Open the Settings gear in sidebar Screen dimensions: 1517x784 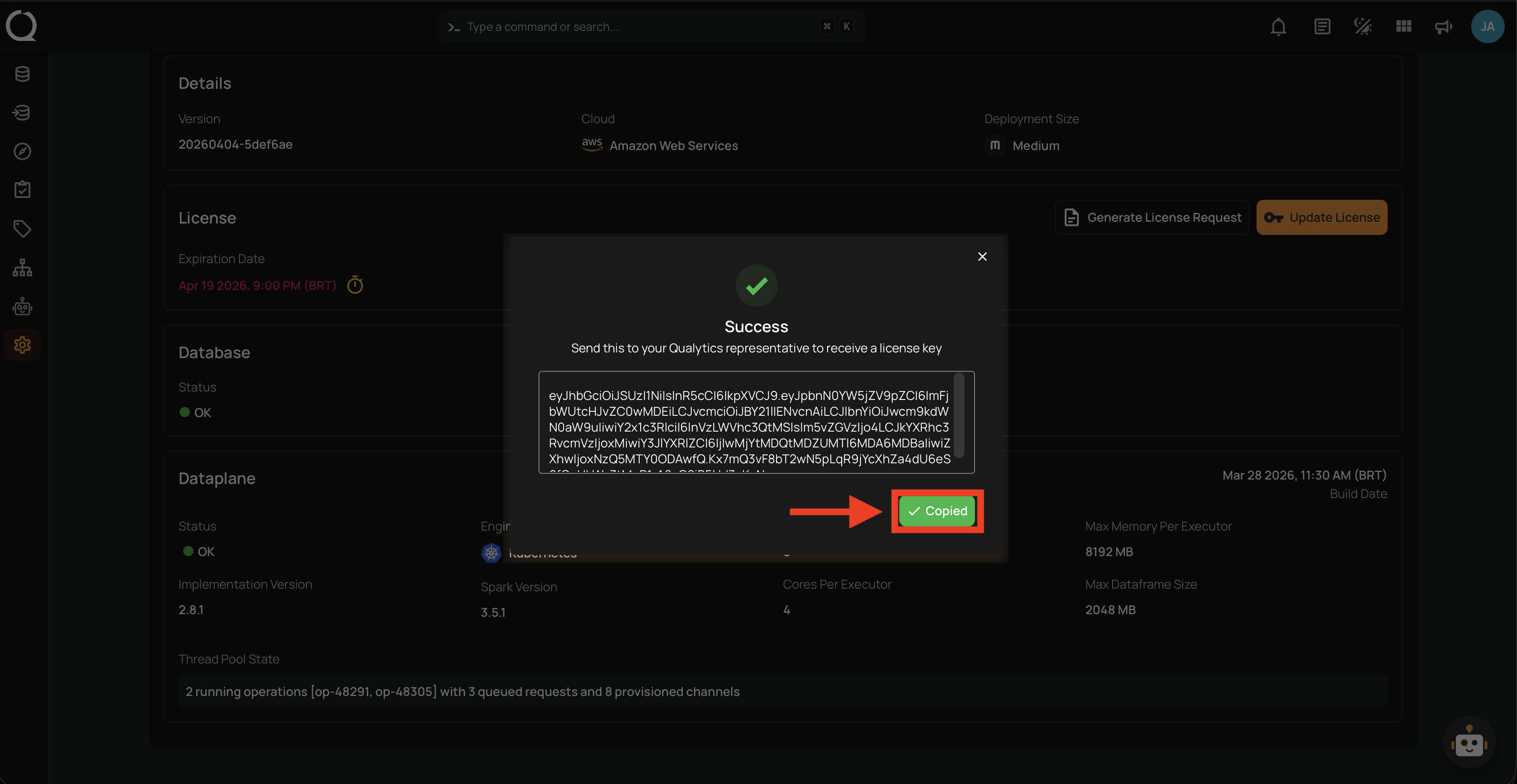pos(22,344)
